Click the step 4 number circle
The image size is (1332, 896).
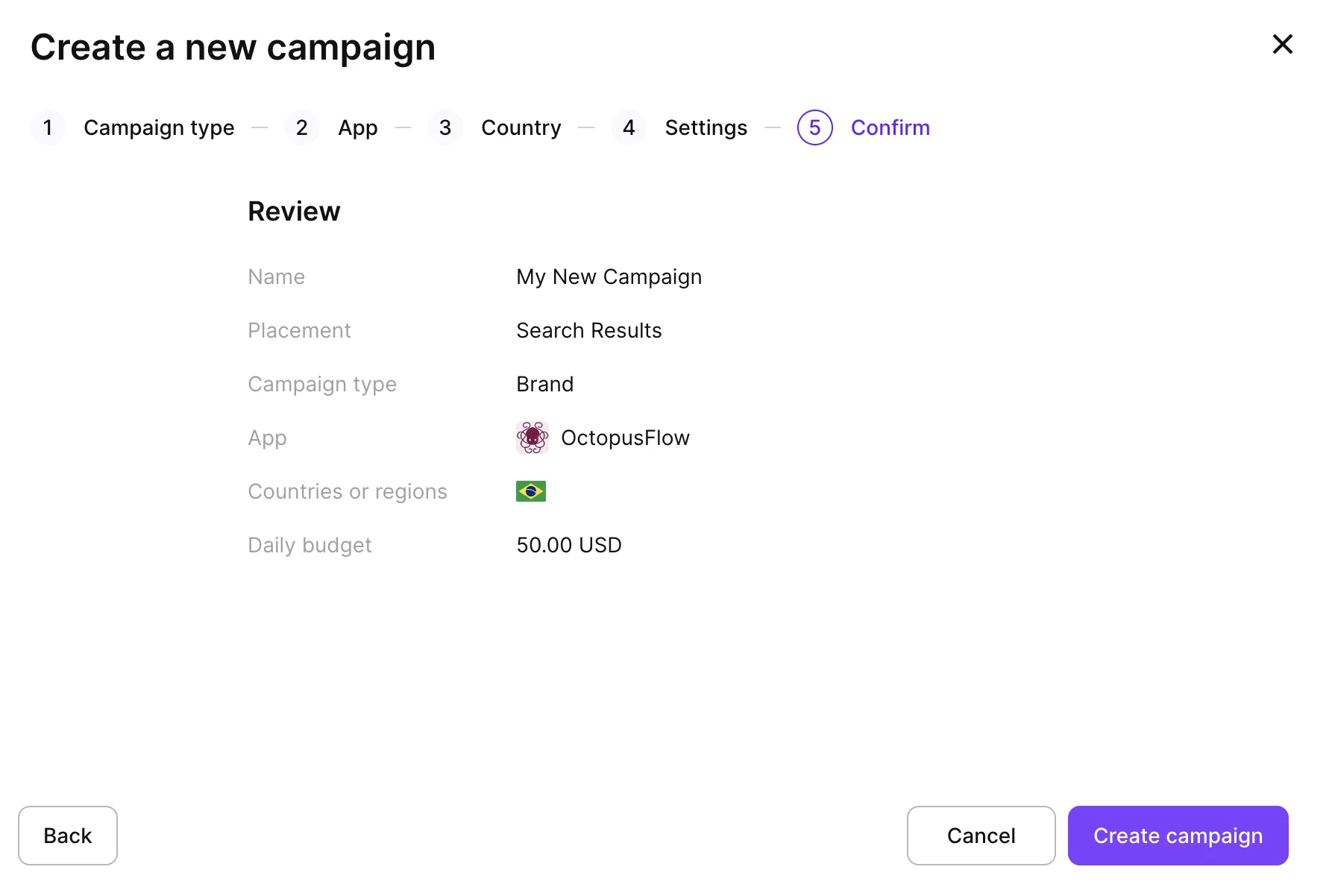629,127
